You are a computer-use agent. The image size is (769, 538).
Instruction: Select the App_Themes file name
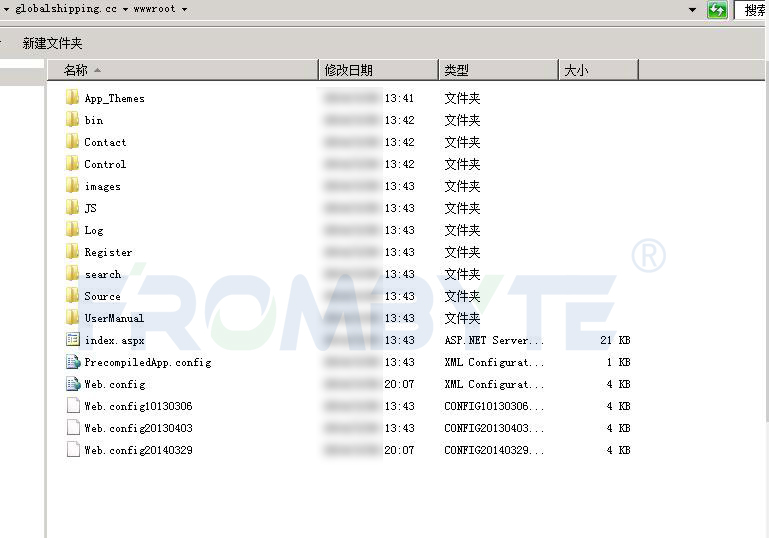[114, 98]
